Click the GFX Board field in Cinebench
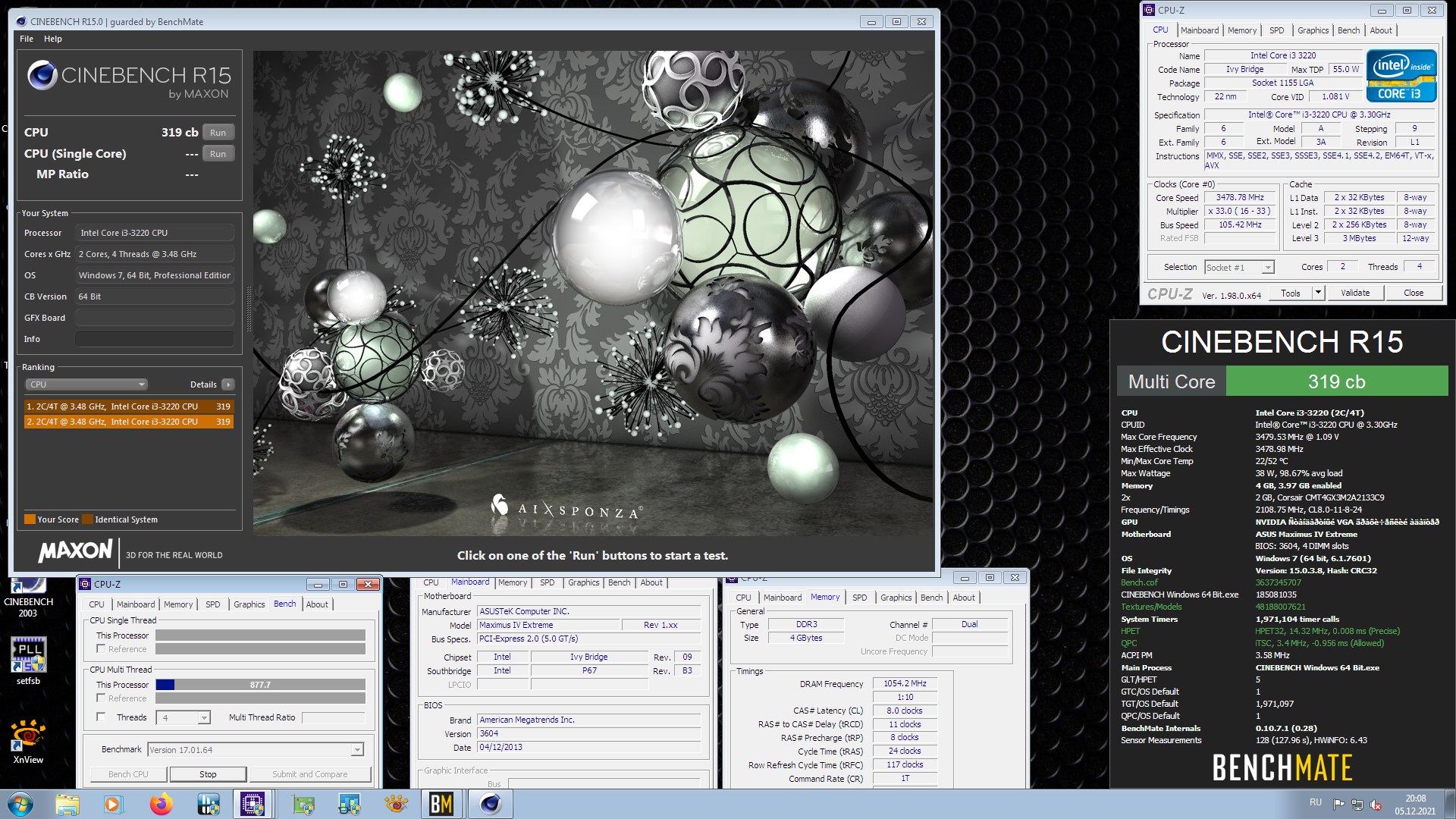 154,318
